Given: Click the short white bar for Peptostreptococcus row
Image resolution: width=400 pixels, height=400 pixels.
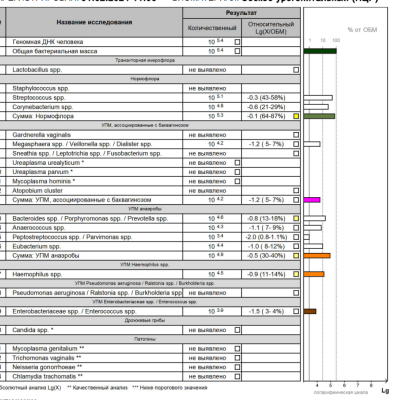Looking at the screenshot, I should tap(307, 237).
